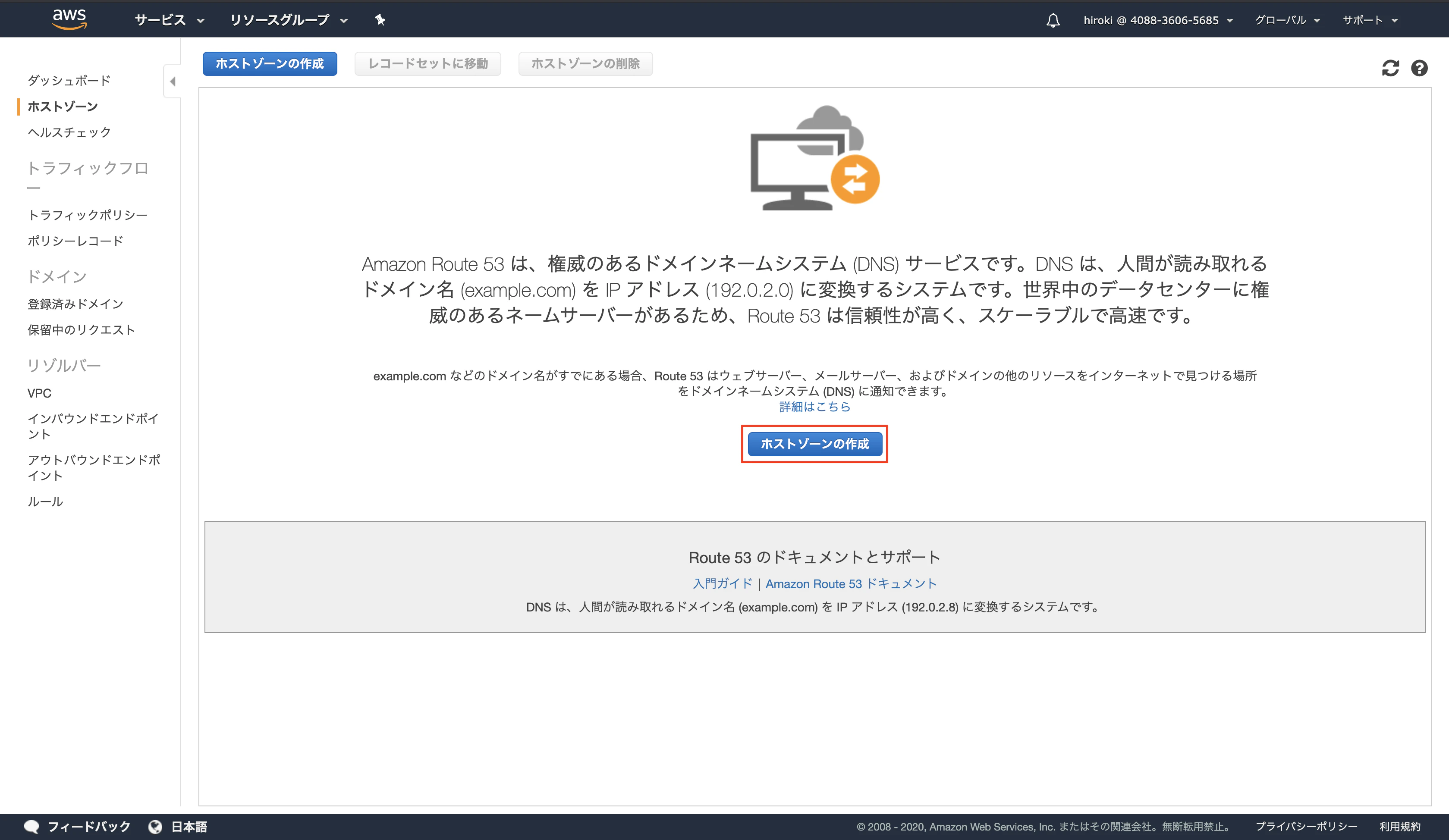Open the 詳細はこちら link

click(814, 407)
